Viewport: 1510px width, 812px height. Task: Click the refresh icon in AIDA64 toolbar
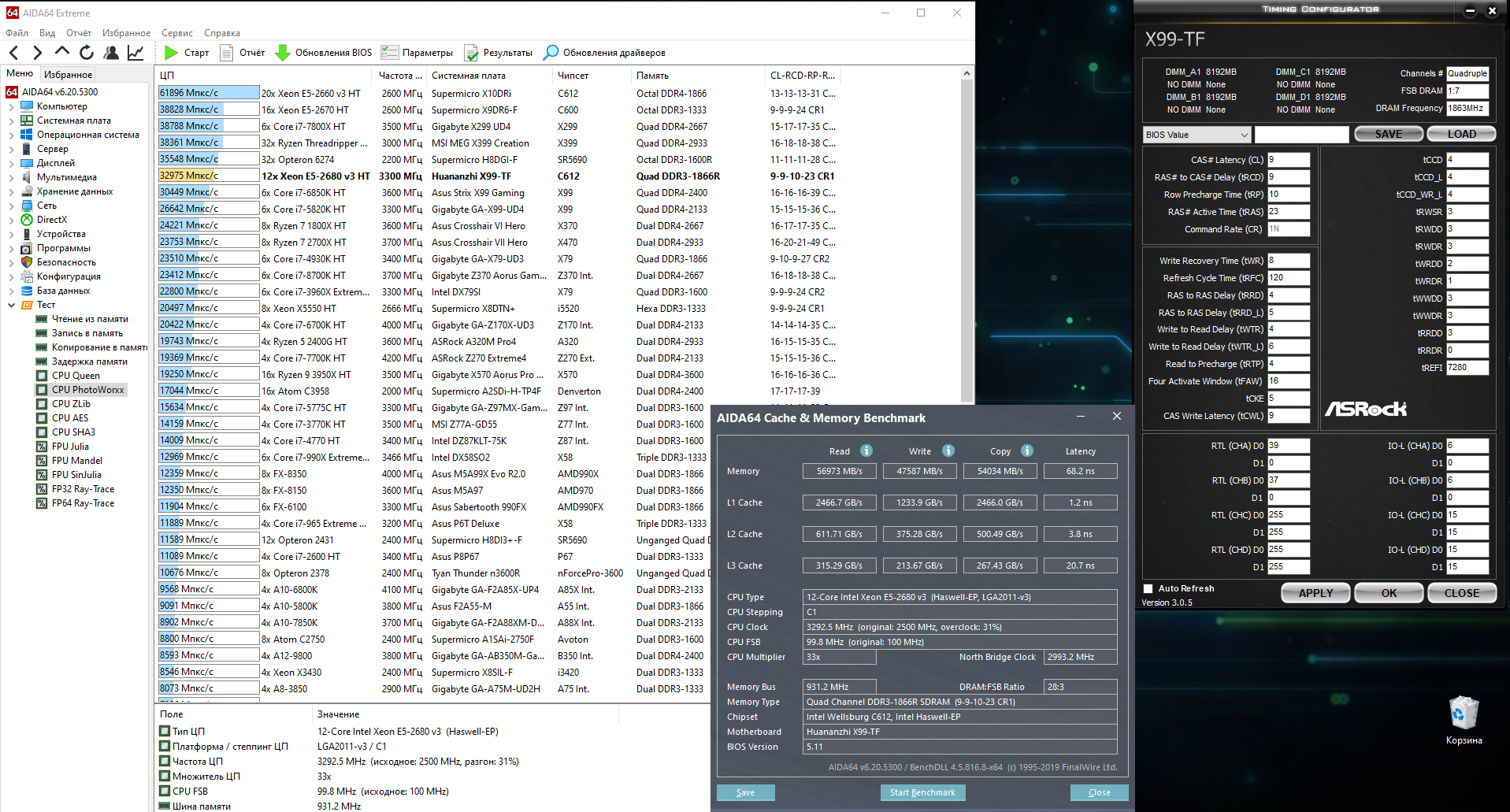87,53
